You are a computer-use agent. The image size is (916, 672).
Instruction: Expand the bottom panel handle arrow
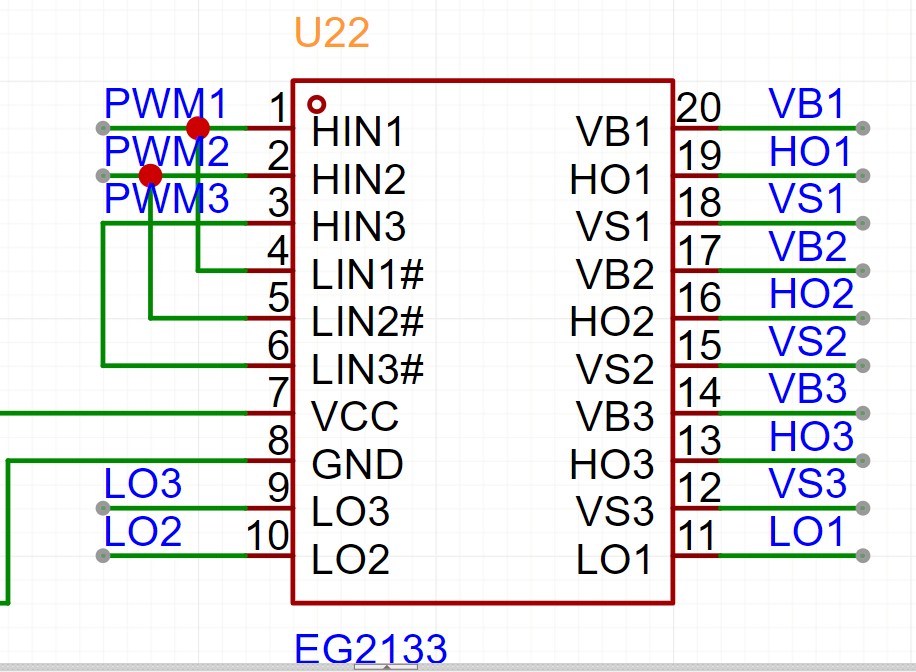click(386, 667)
